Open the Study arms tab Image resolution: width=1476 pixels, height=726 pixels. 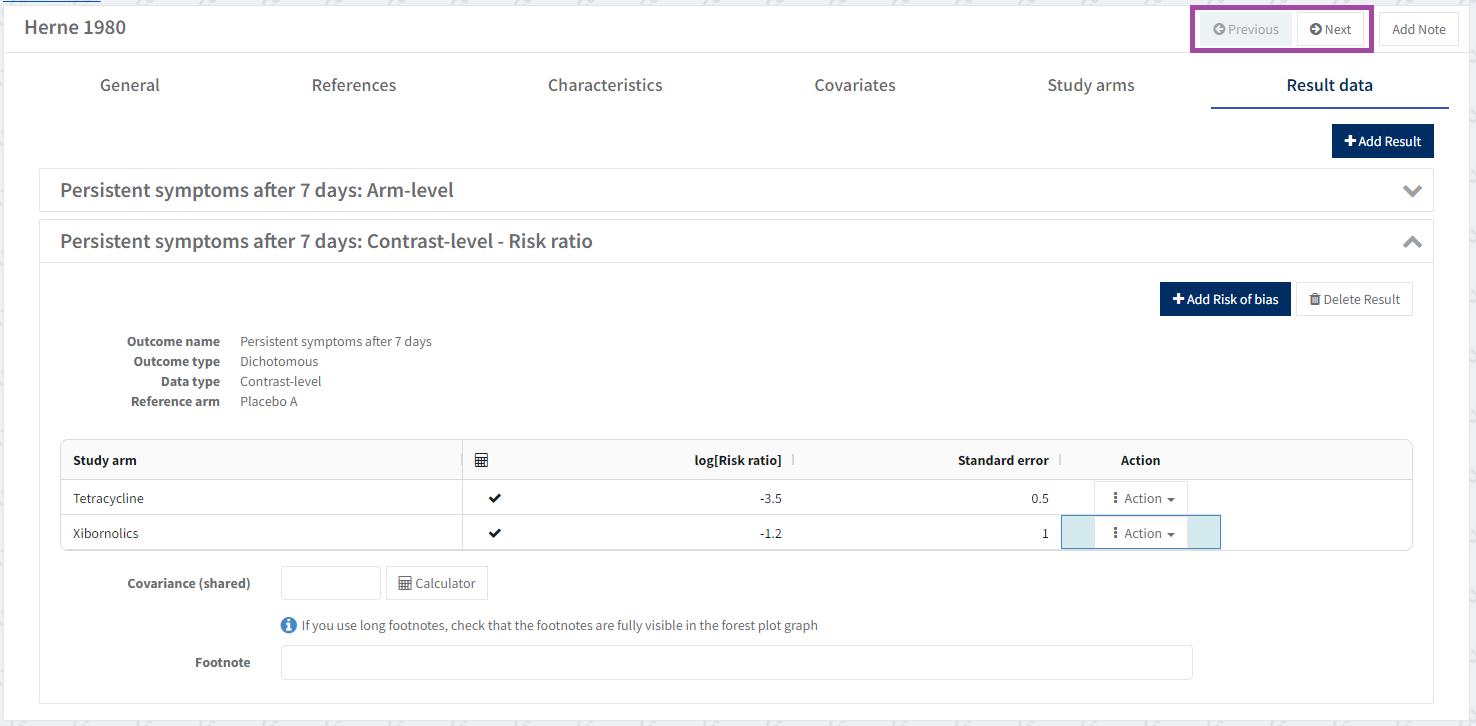pyautogui.click(x=1090, y=85)
